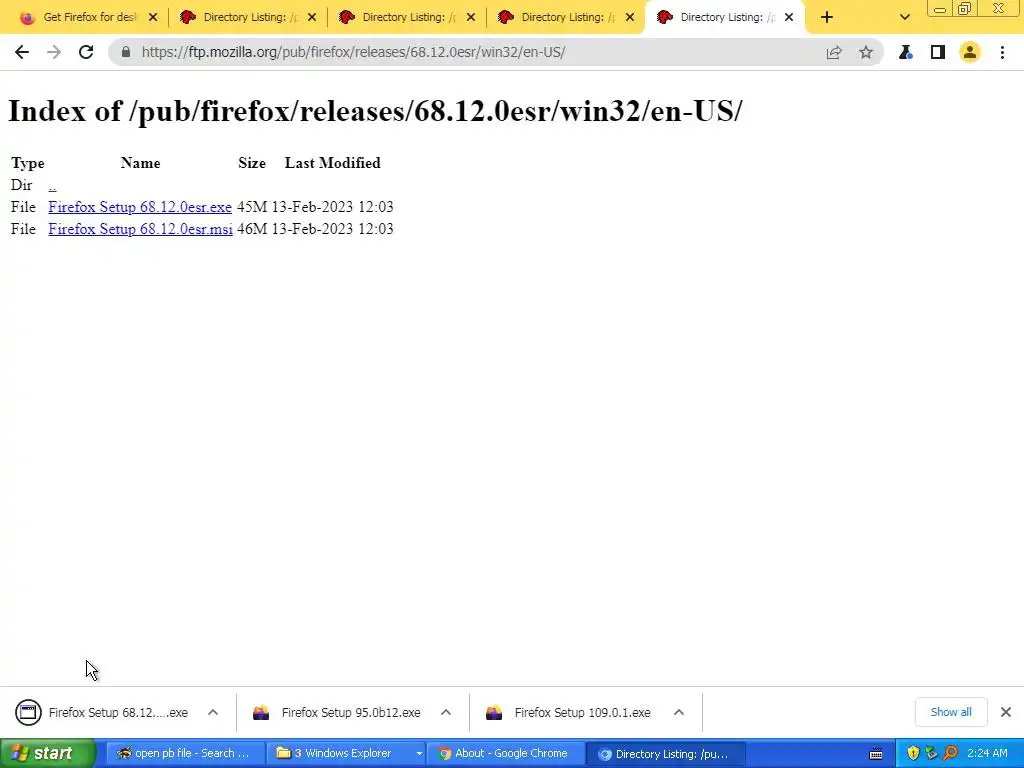Image resolution: width=1024 pixels, height=768 pixels.
Task: Click the 13-Feb-2023 12:03 date for .msi row
Action: pyautogui.click(x=332, y=229)
